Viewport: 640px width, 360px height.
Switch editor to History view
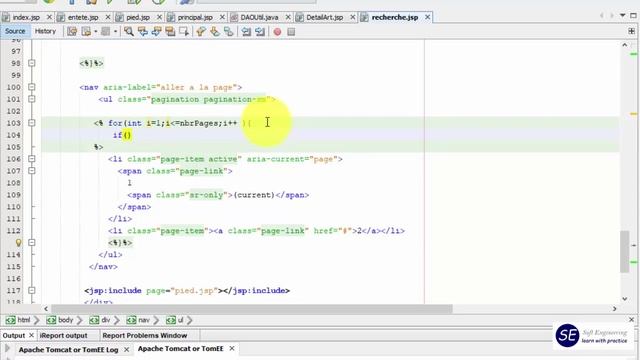tap(45, 31)
